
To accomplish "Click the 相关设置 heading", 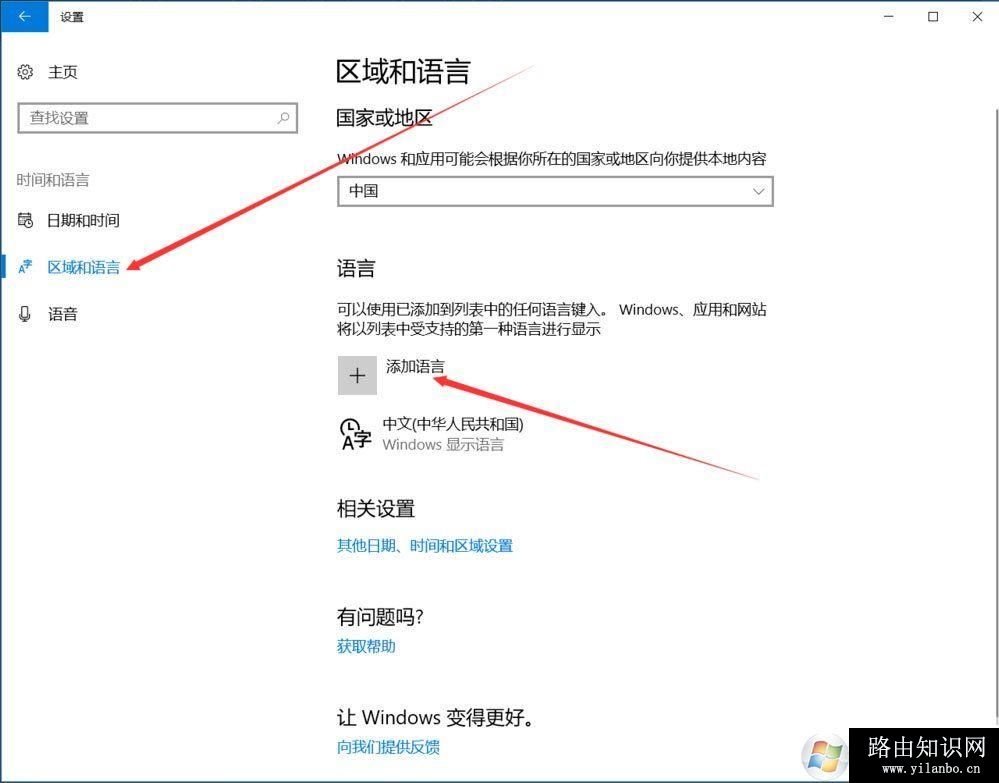I will pos(376,508).
